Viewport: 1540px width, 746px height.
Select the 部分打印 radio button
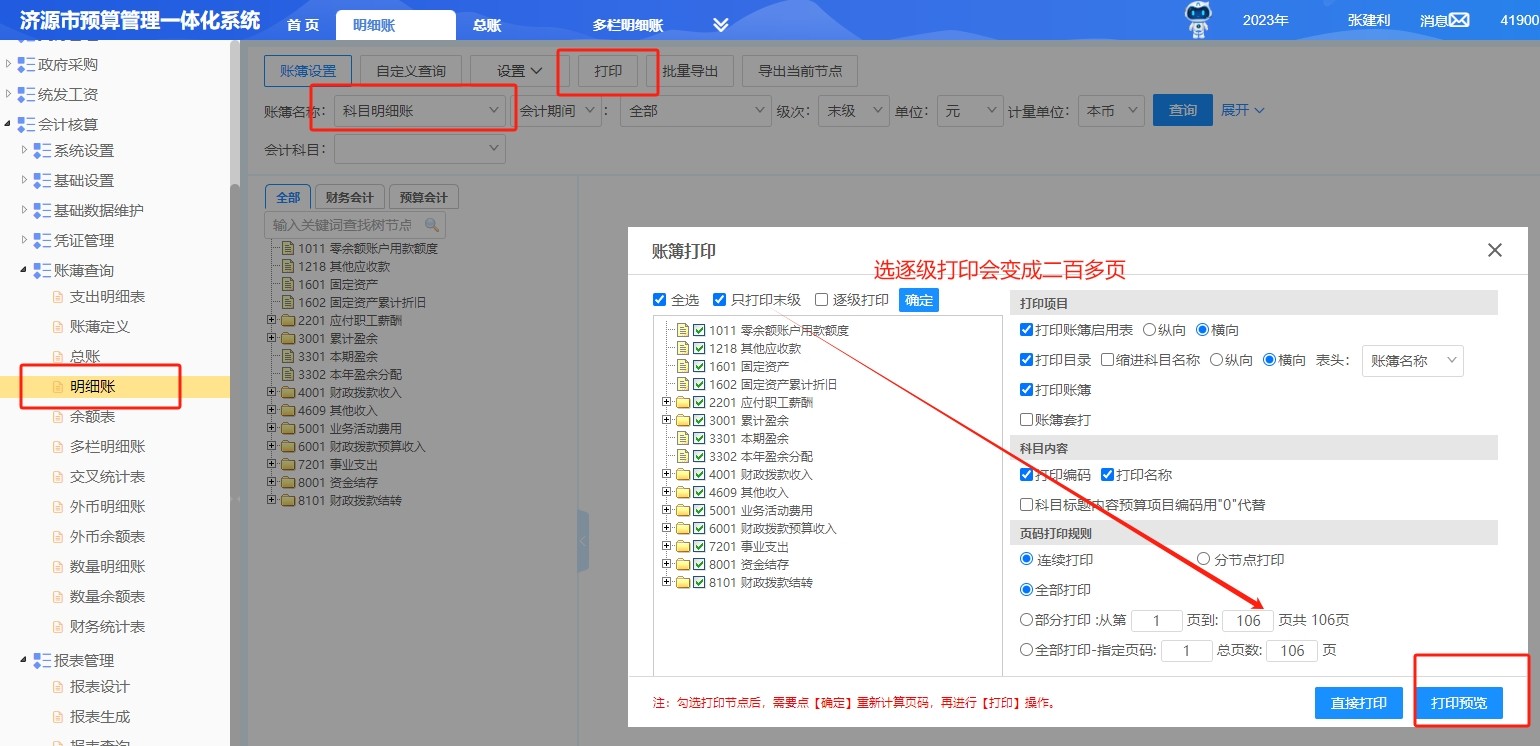click(x=1026, y=620)
